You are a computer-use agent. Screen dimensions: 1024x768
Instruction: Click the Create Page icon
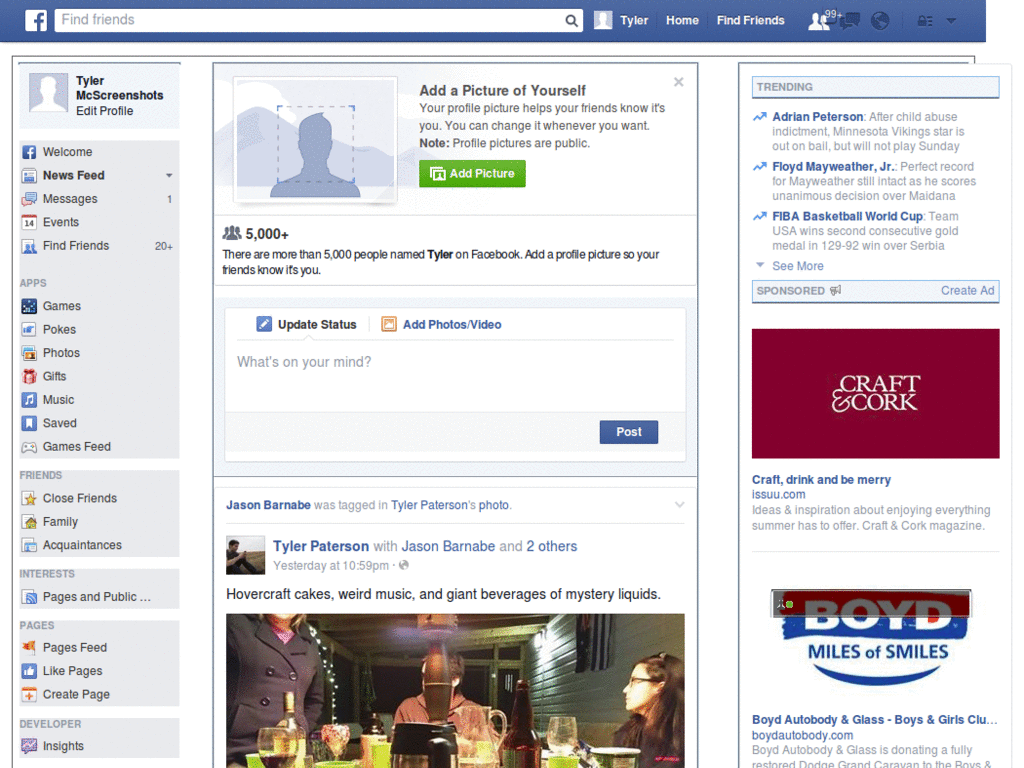coord(29,695)
